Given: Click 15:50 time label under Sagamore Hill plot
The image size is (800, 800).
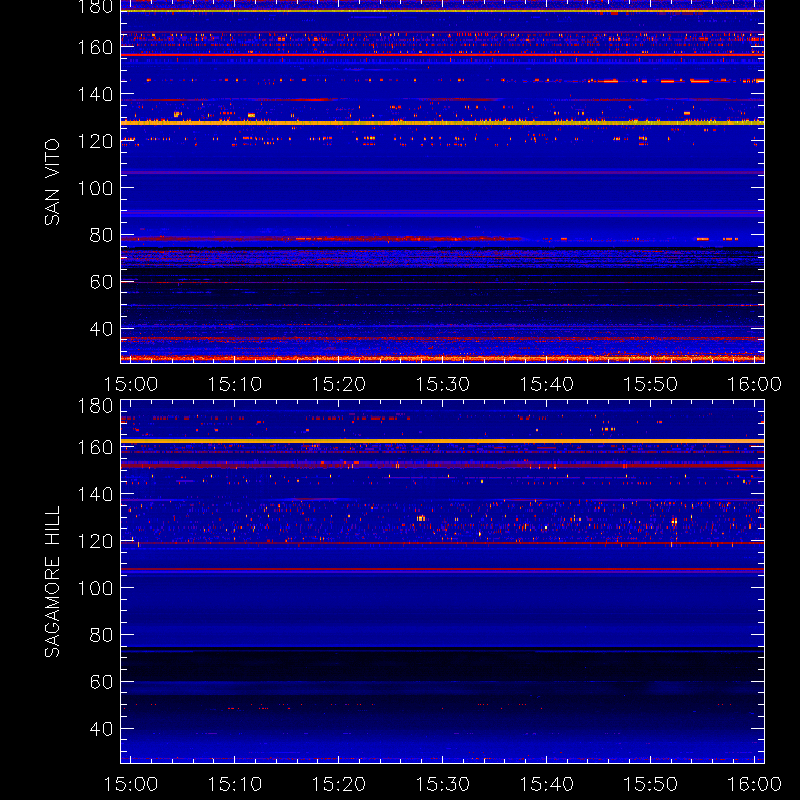Looking at the screenshot, I should (651, 784).
